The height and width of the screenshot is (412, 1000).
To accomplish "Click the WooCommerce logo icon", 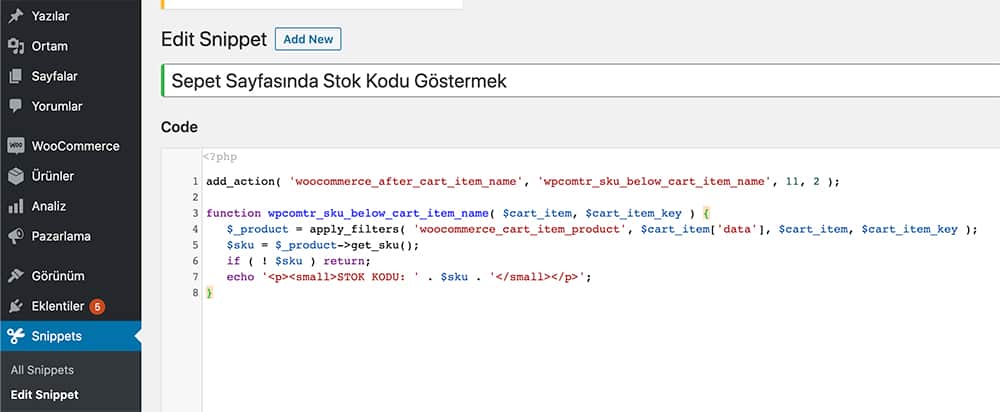I will coord(16,146).
